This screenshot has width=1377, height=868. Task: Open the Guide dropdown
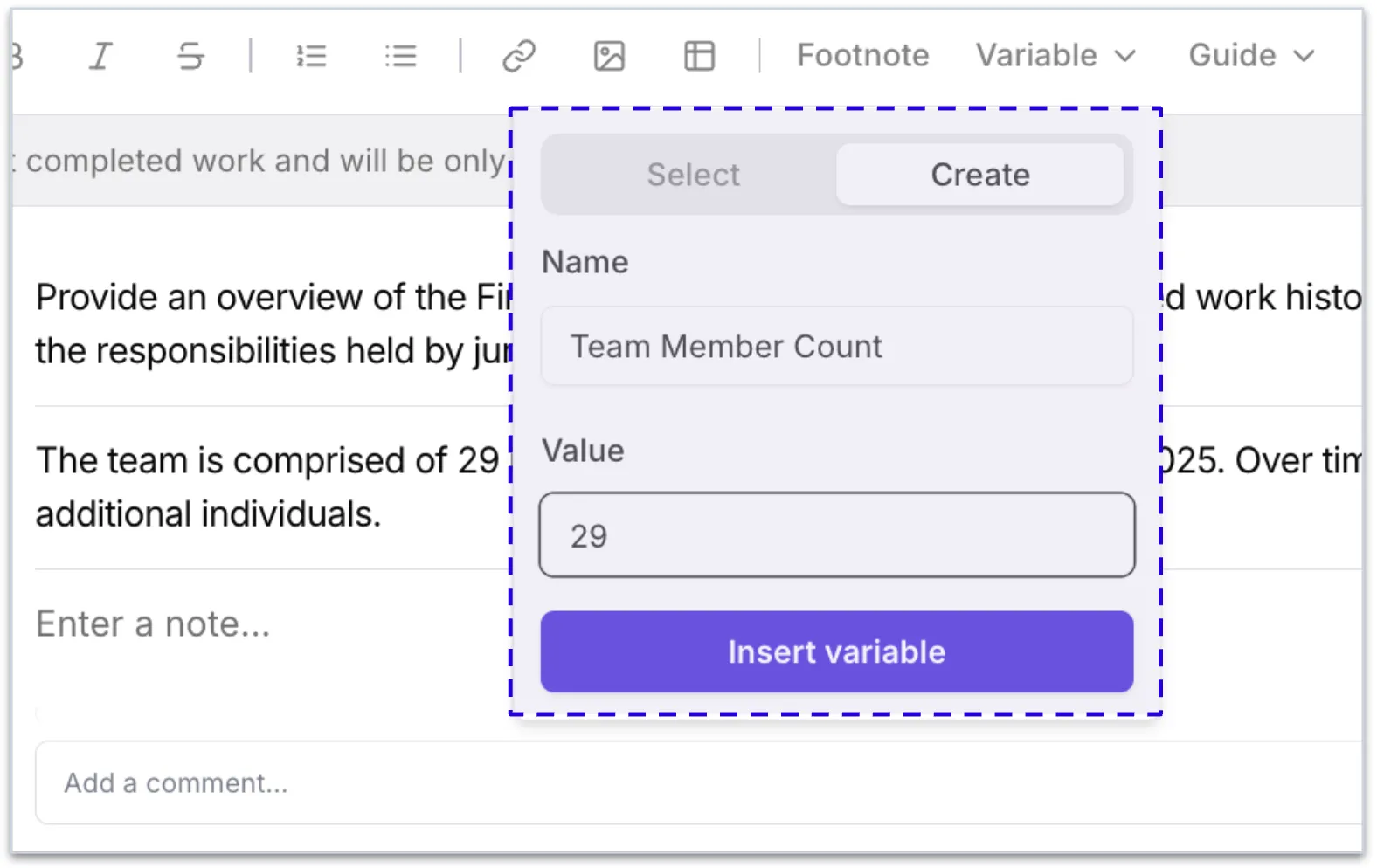(1251, 55)
